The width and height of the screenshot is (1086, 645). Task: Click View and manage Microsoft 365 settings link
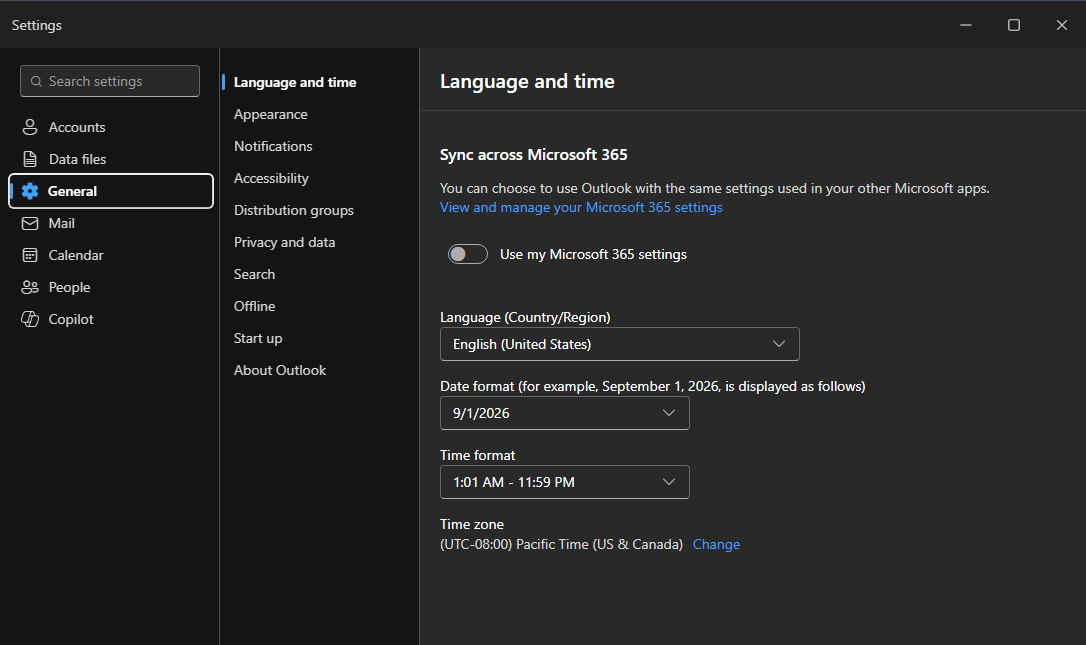pos(581,207)
